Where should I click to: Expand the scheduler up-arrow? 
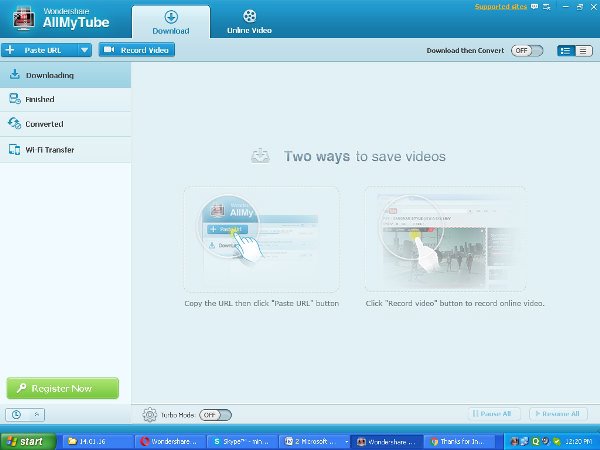[x=37, y=414]
